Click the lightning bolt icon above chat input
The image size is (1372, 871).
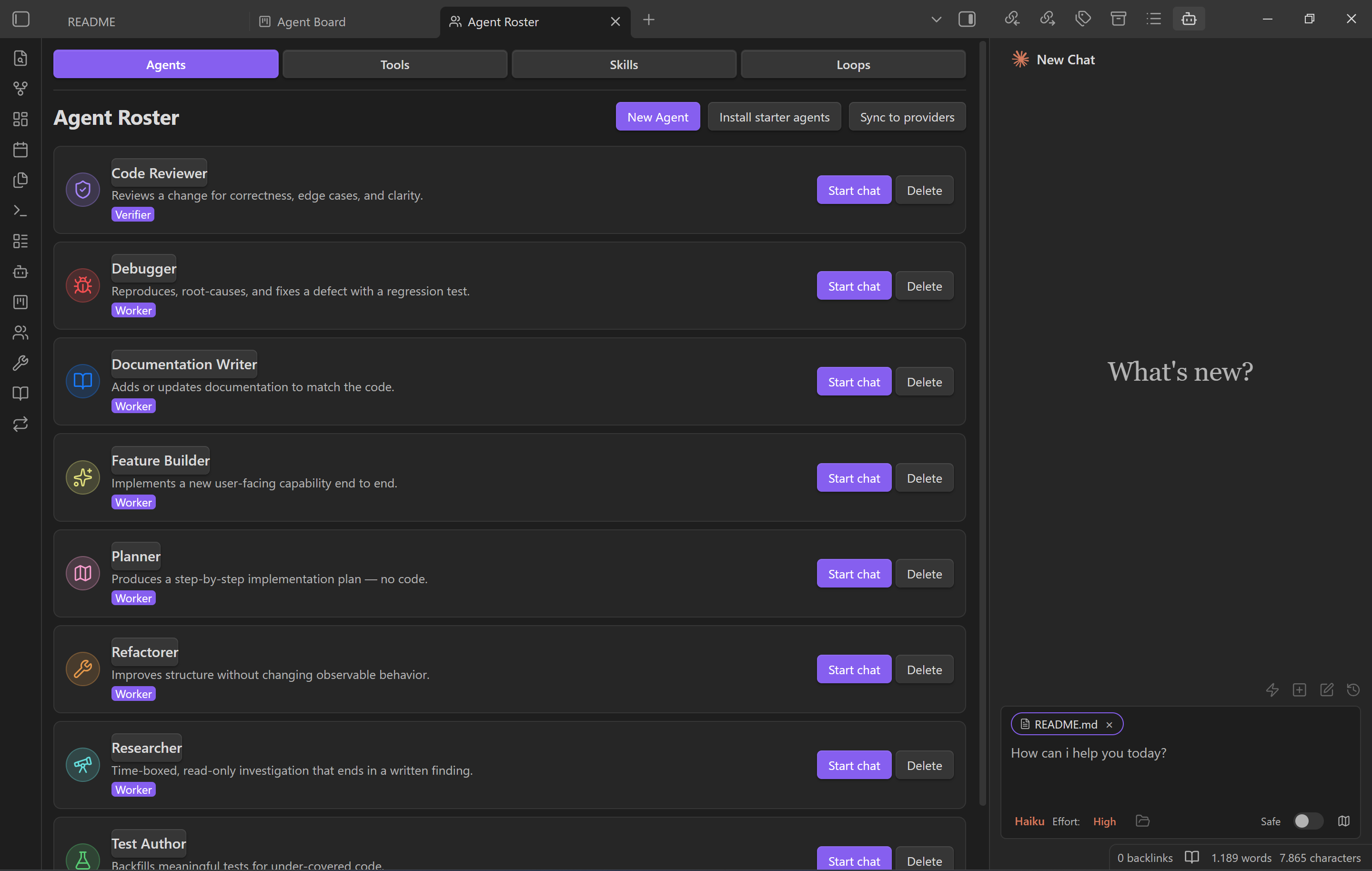click(1272, 690)
